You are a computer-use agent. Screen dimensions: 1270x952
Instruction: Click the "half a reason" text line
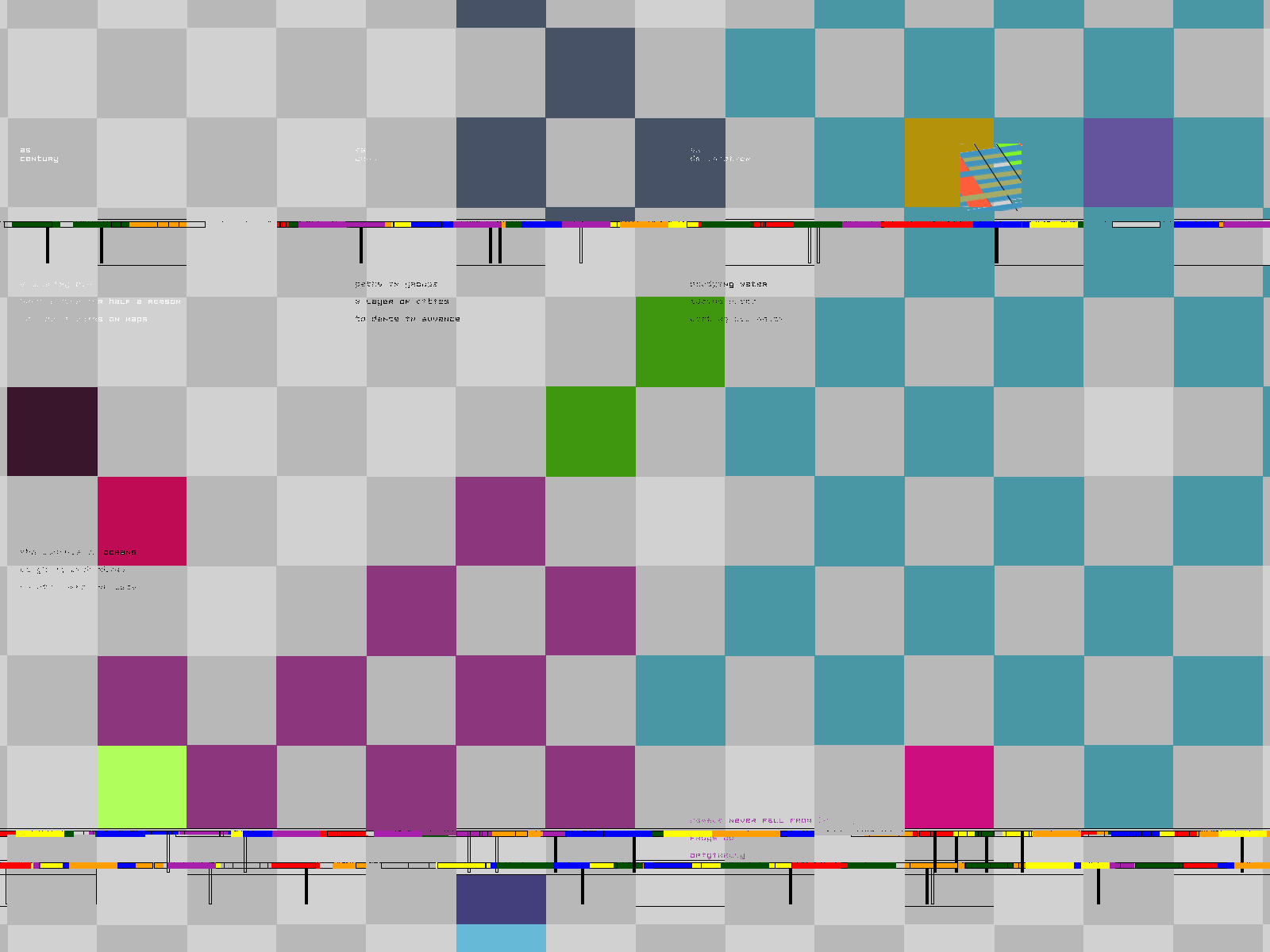pos(144,301)
